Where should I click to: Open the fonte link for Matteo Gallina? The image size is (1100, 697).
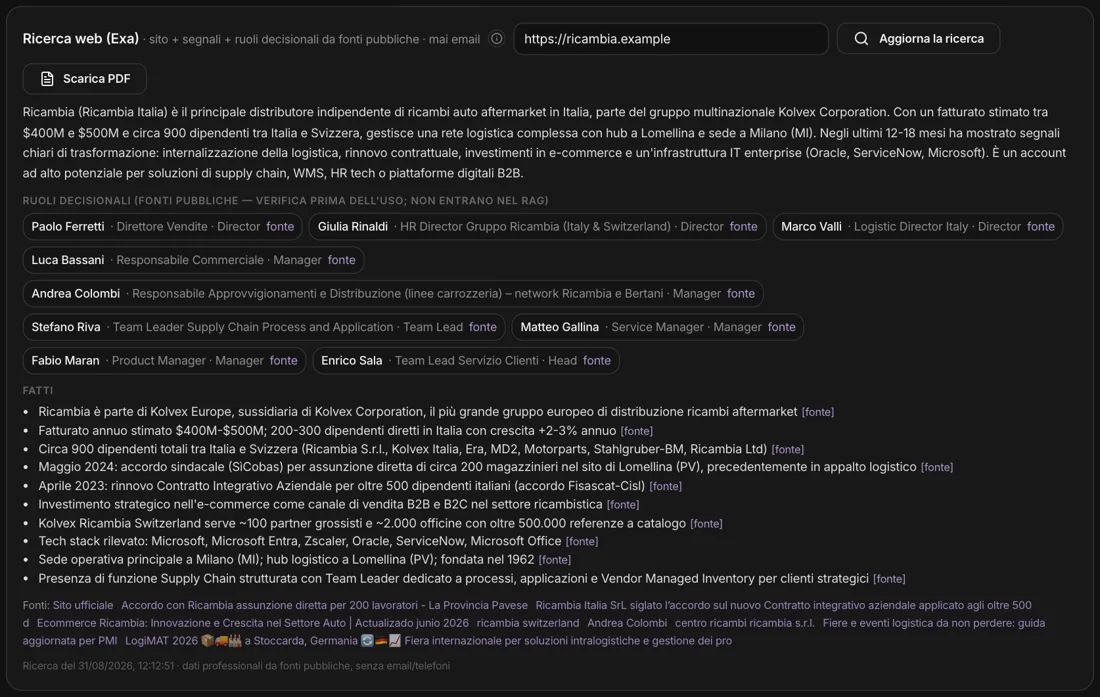[782, 327]
